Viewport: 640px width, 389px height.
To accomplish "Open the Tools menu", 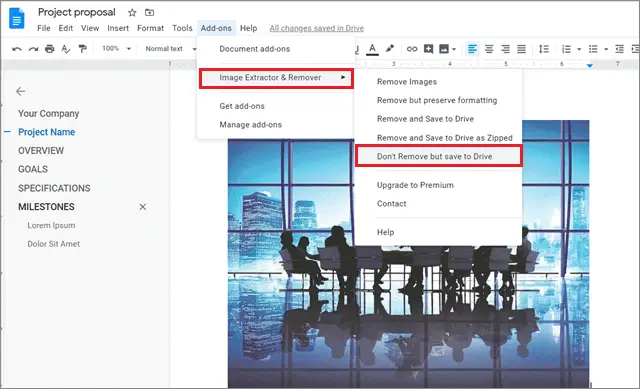I will 182,28.
